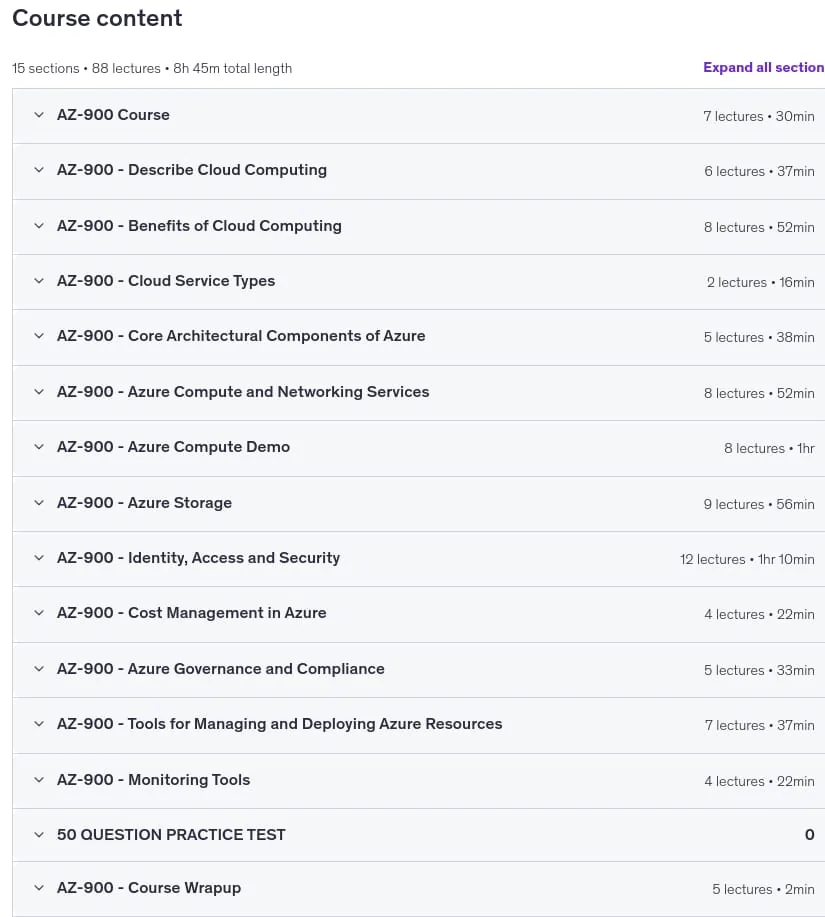Click the Expand all sections link
This screenshot has height=917, width=825.
764,67
